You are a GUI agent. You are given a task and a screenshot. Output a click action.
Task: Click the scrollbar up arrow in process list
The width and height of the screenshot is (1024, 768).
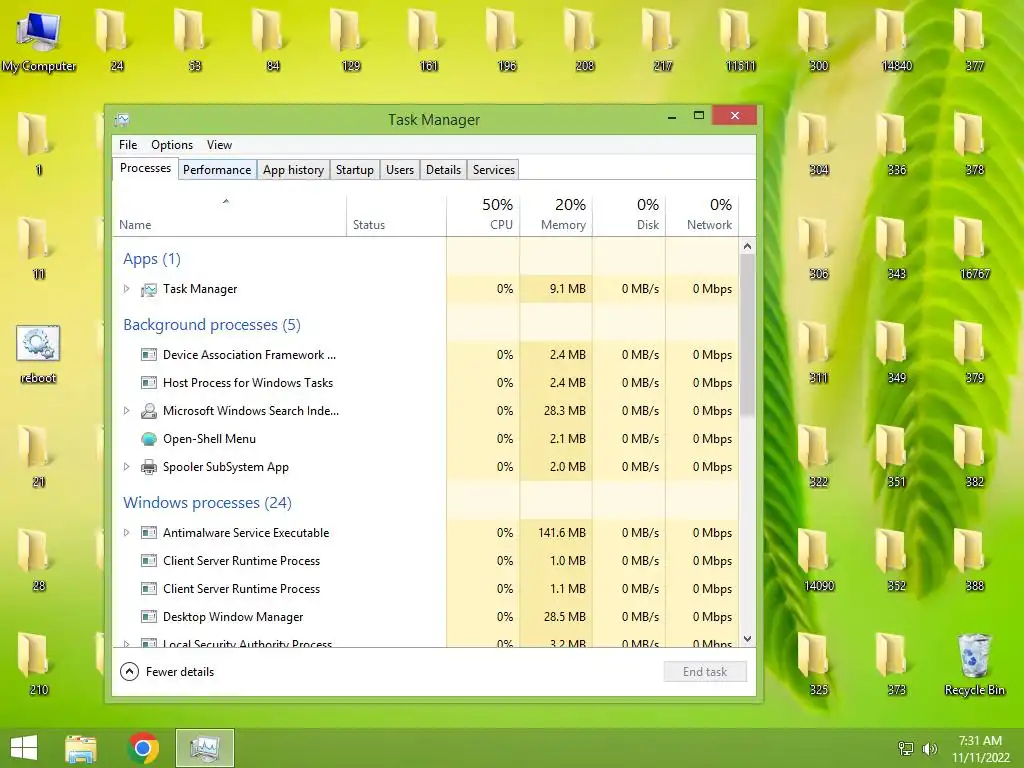(748, 246)
